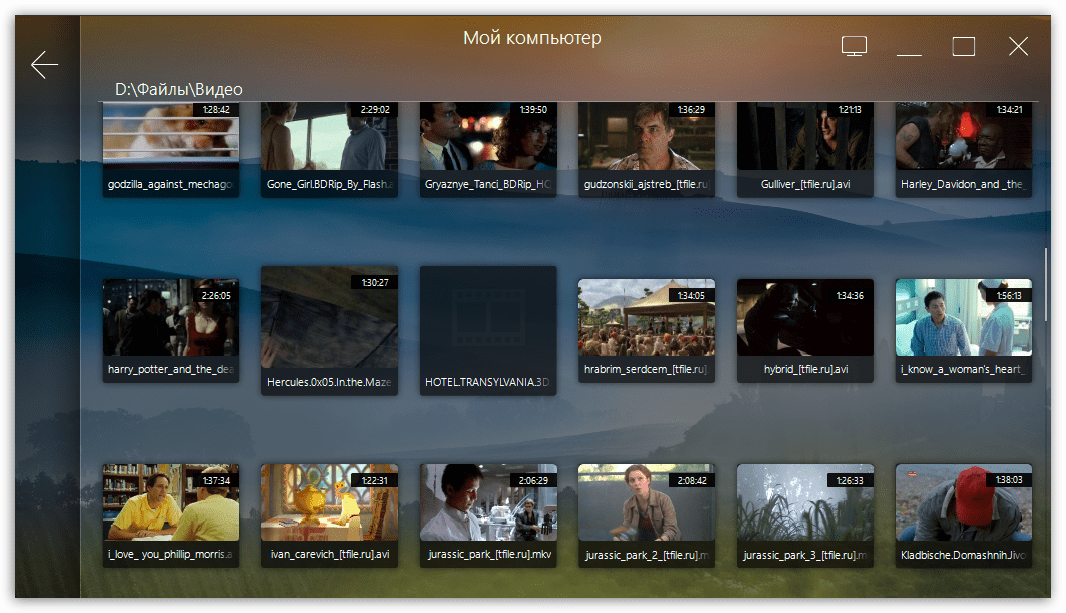Open Gone_Girl.BDRip video thumbnail

click(329, 136)
